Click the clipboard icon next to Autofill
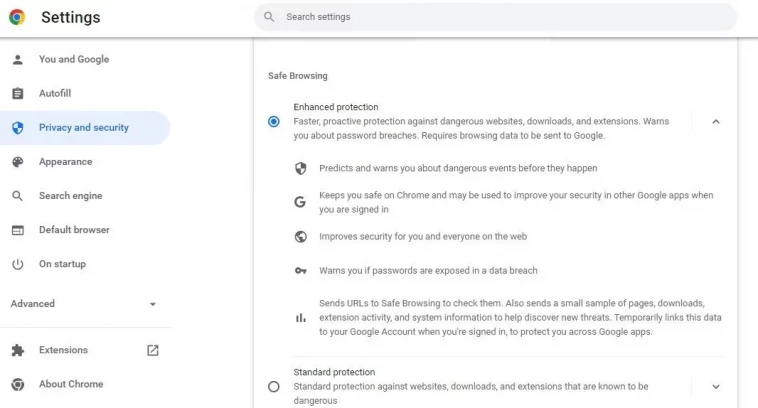The height and width of the screenshot is (408, 758). 17,93
